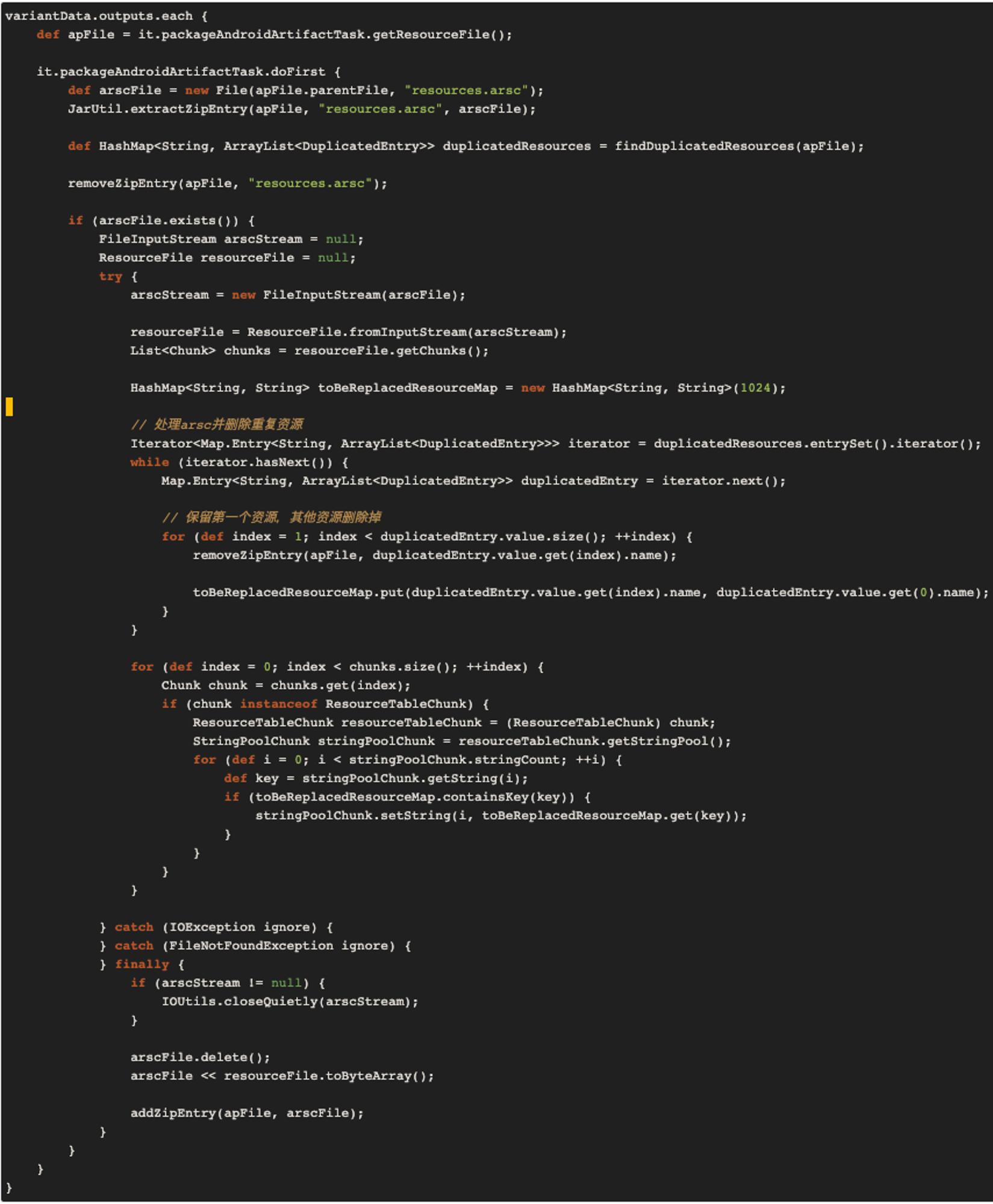The height and width of the screenshot is (1204, 993).
Task: Click 'JarUtil.extractZipEntry' method call
Action: pyautogui.click(x=158, y=109)
